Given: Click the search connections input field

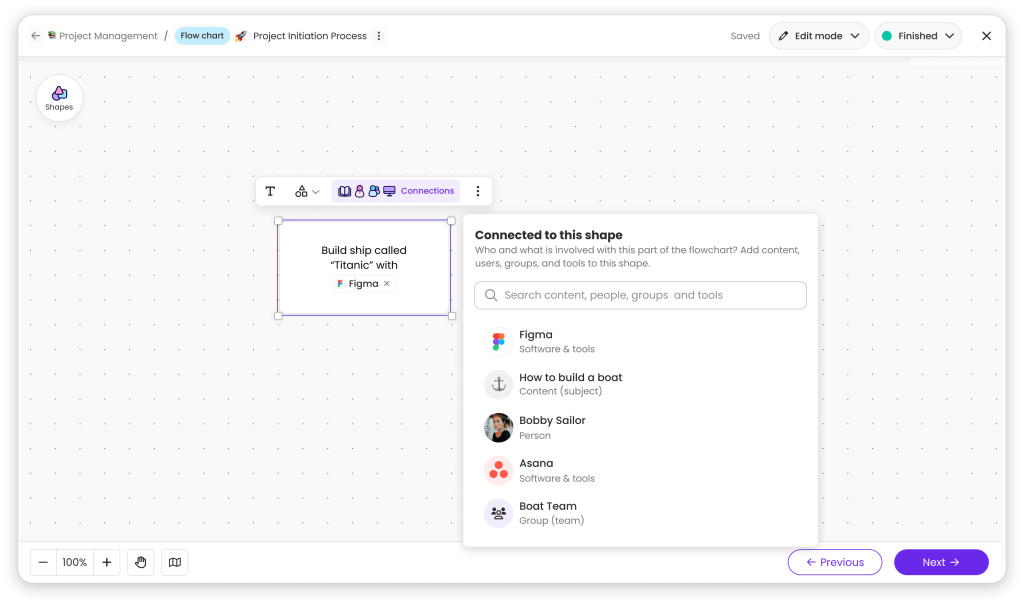Looking at the screenshot, I should [x=640, y=295].
